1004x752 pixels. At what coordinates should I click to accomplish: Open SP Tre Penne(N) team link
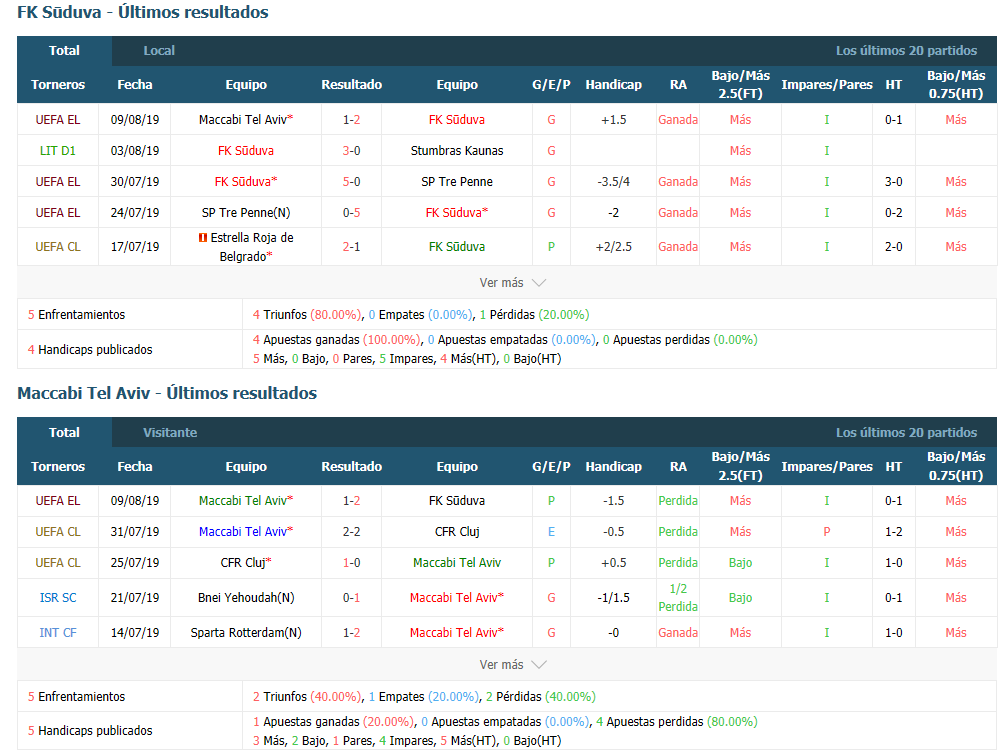pyautogui.click(x=246, y=213)
